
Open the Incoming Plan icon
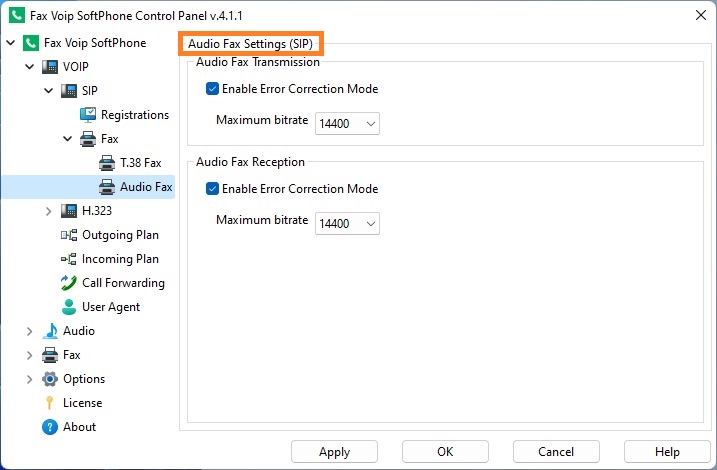coord(69,259)
